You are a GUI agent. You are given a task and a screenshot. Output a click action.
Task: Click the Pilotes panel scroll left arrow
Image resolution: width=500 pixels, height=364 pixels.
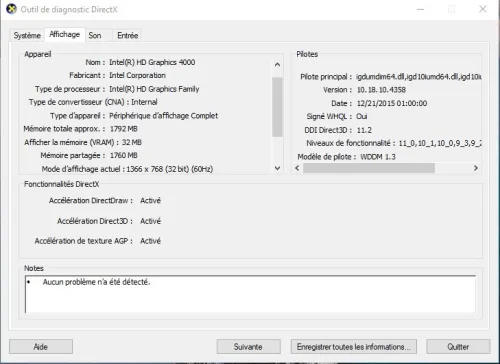297,168
